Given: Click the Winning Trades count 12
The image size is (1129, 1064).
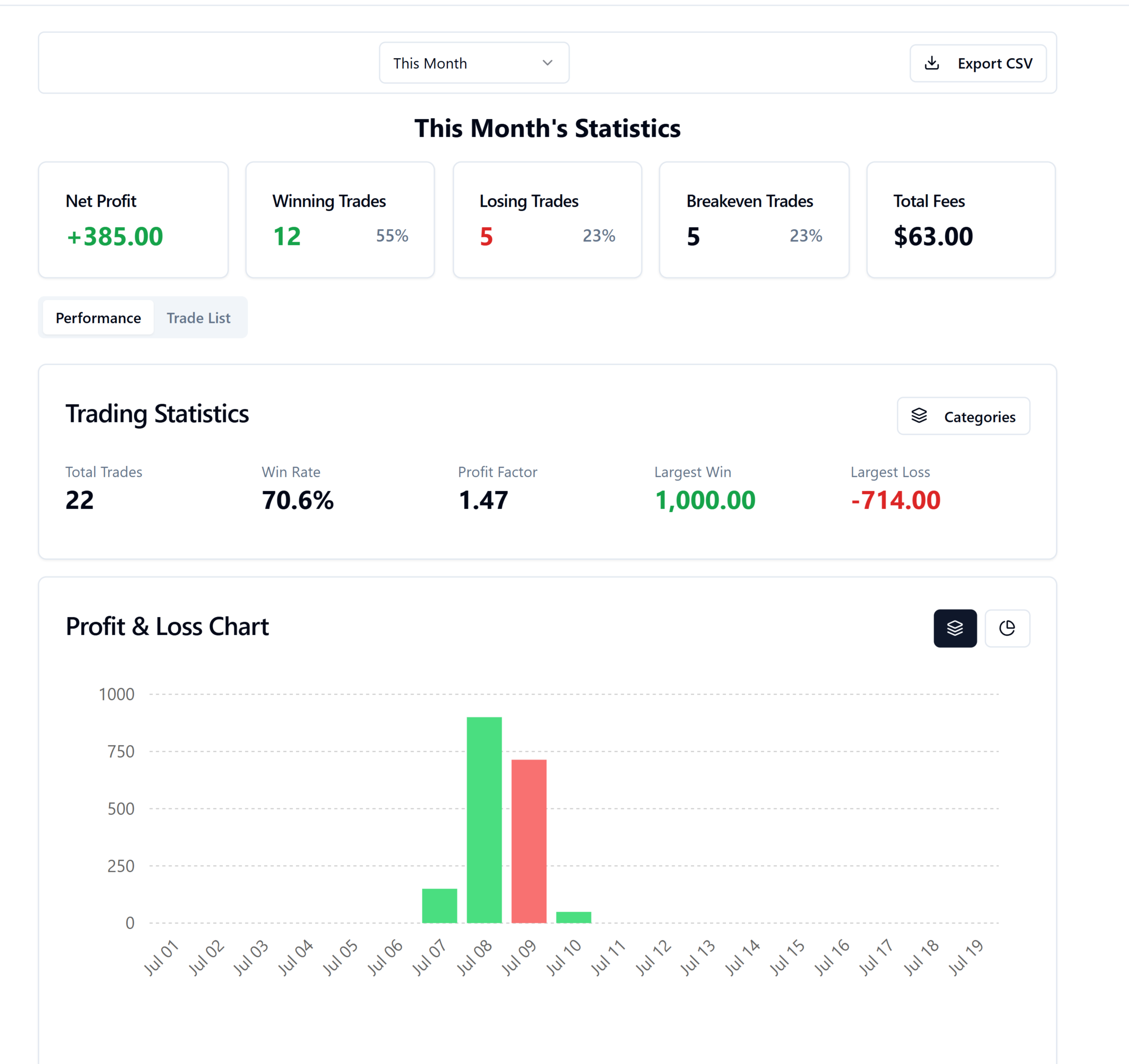Looking at the screenshot, I should click(x=287, y=236).
